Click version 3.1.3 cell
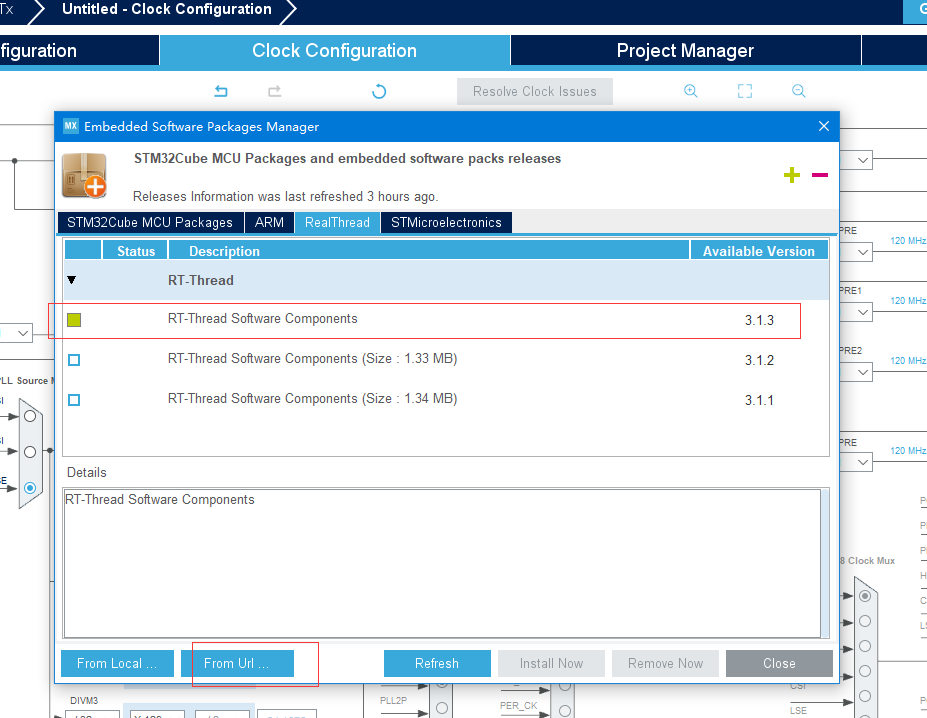The image size is (927, 718). pyautogui.click(x=759, y=320)
